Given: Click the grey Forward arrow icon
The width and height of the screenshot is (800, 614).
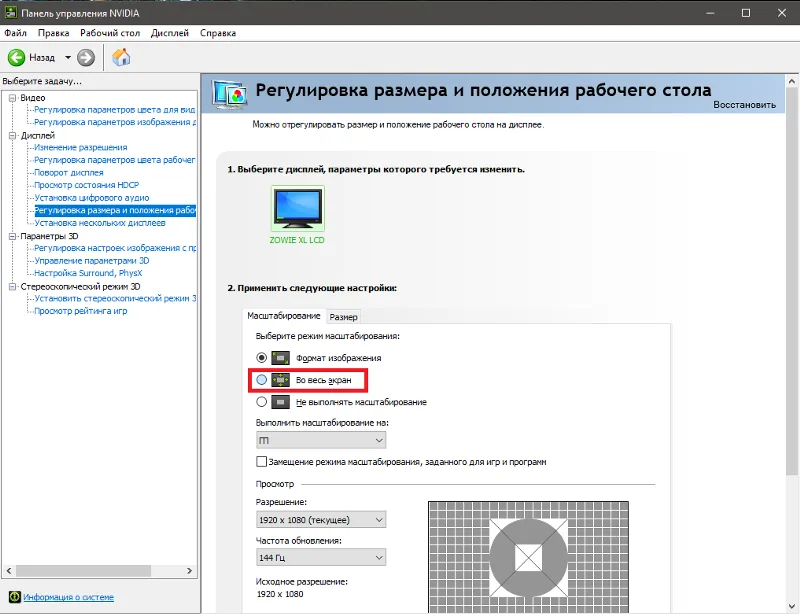Looking at the screenshot, I should pyautogui.click(x=86, y=58).
